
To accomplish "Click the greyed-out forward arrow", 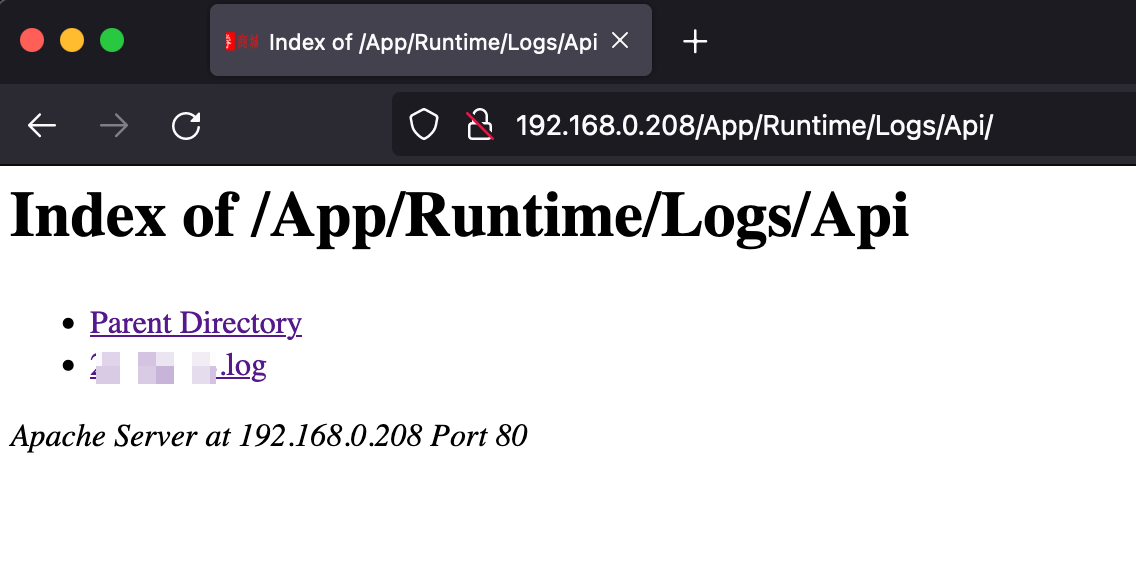I will (x=114, y=126).
